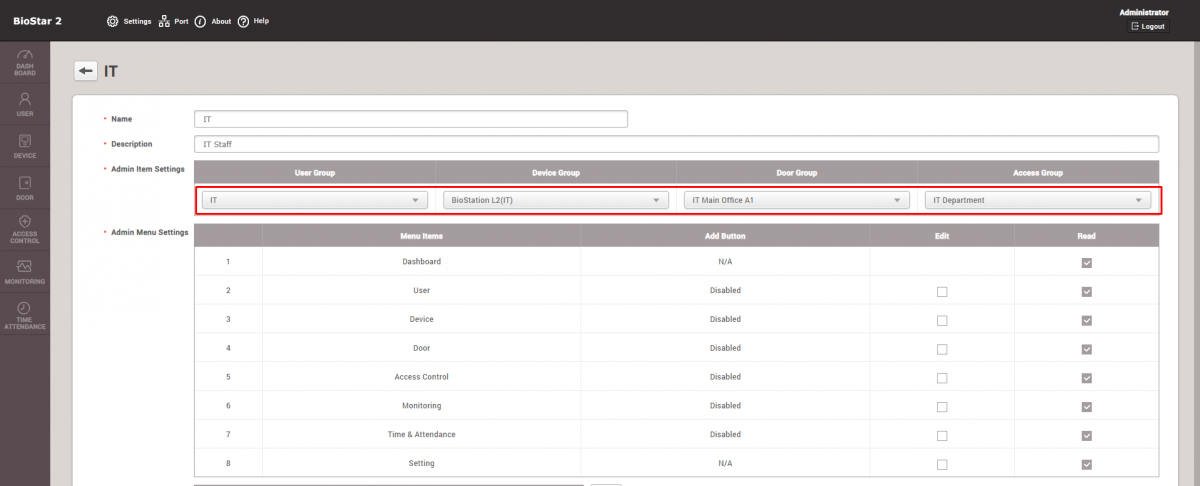Open Time Attendance sidebar icon
This screenshot has height=486, width=1200.
(25, 314)
